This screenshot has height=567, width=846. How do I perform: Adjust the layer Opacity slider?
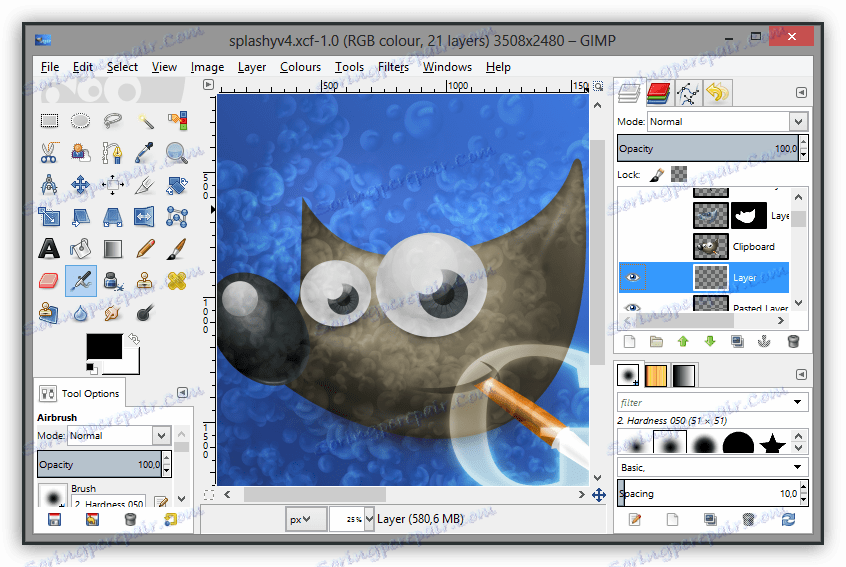(708, 148)
